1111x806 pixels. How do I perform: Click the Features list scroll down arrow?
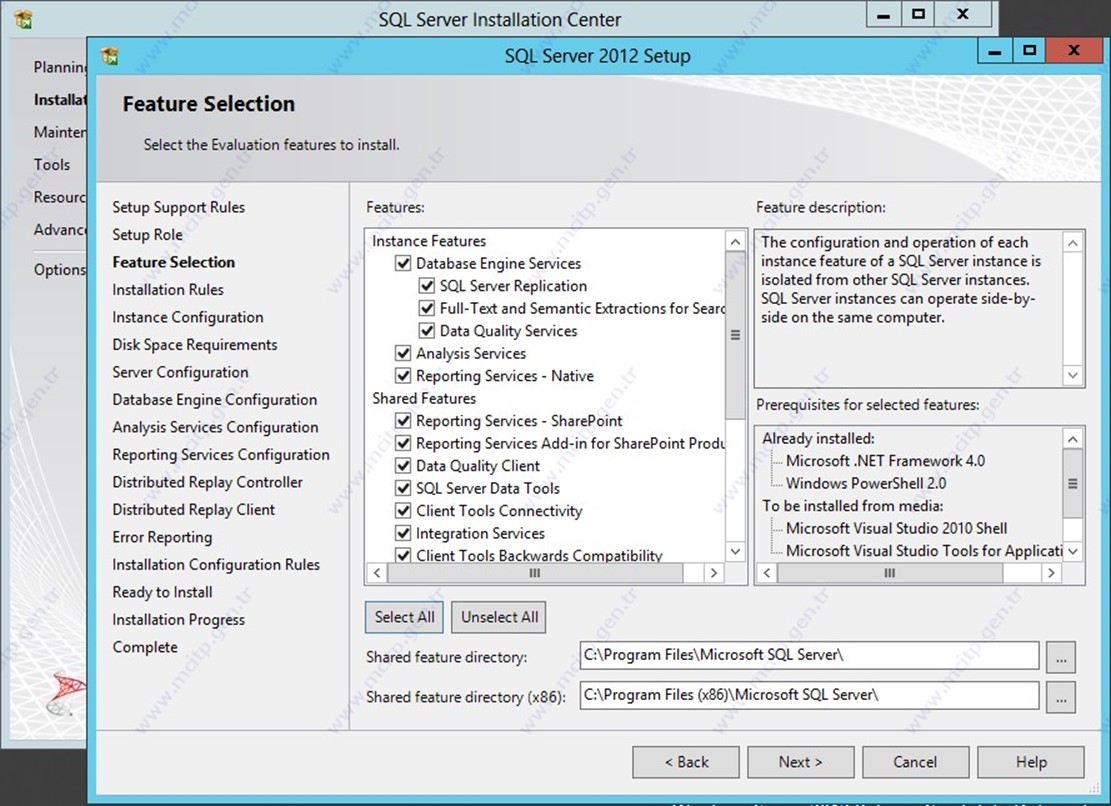pos(735,551)
